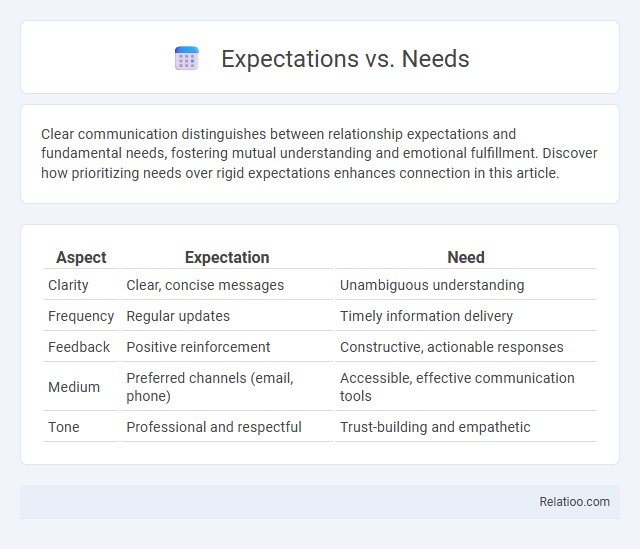Screen dimensions: 640x549
Task: Open the Relatioo.com footer link
Action: [574, 502]
